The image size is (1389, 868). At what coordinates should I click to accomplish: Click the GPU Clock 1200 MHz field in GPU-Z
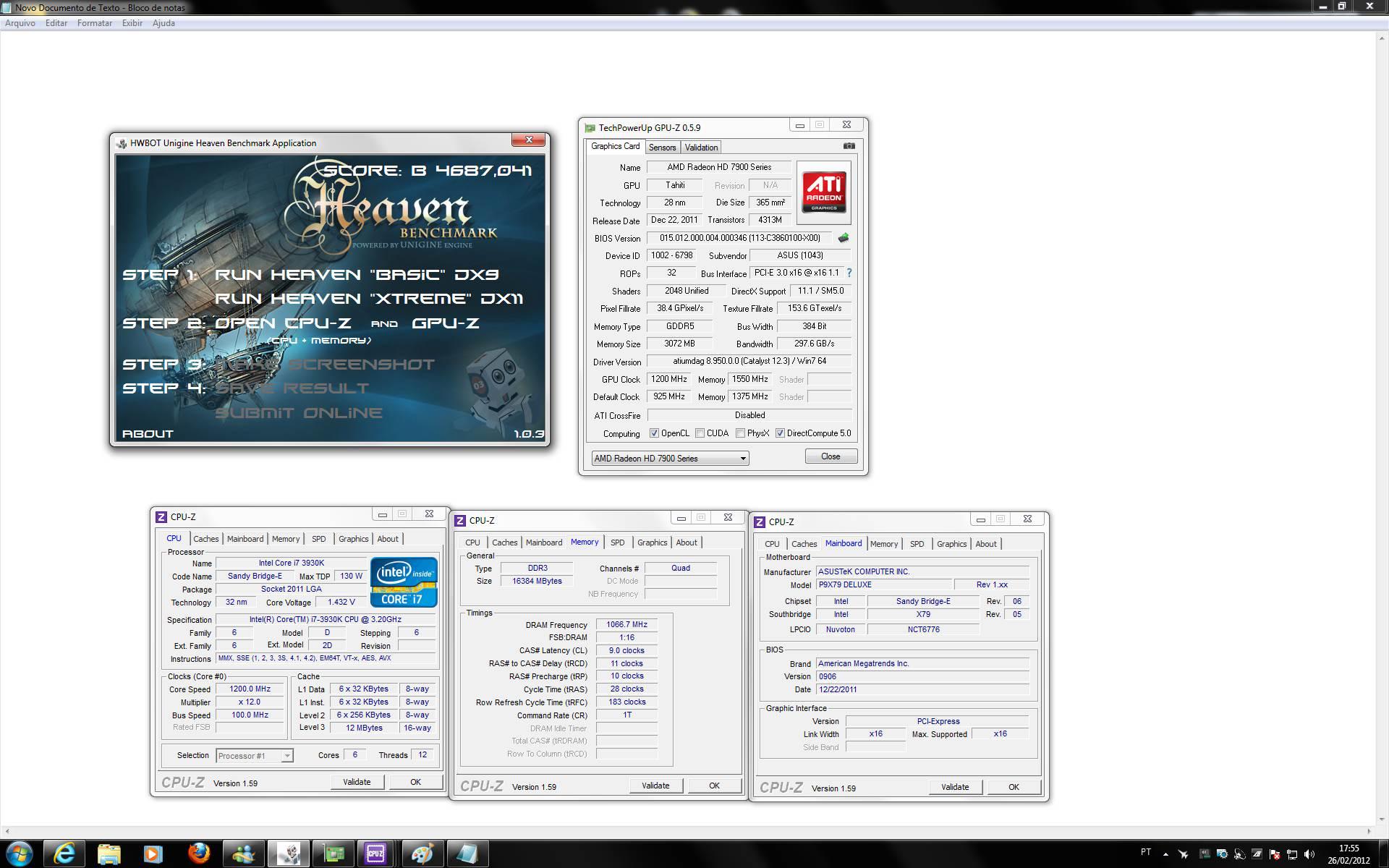[x=669, y=379]
